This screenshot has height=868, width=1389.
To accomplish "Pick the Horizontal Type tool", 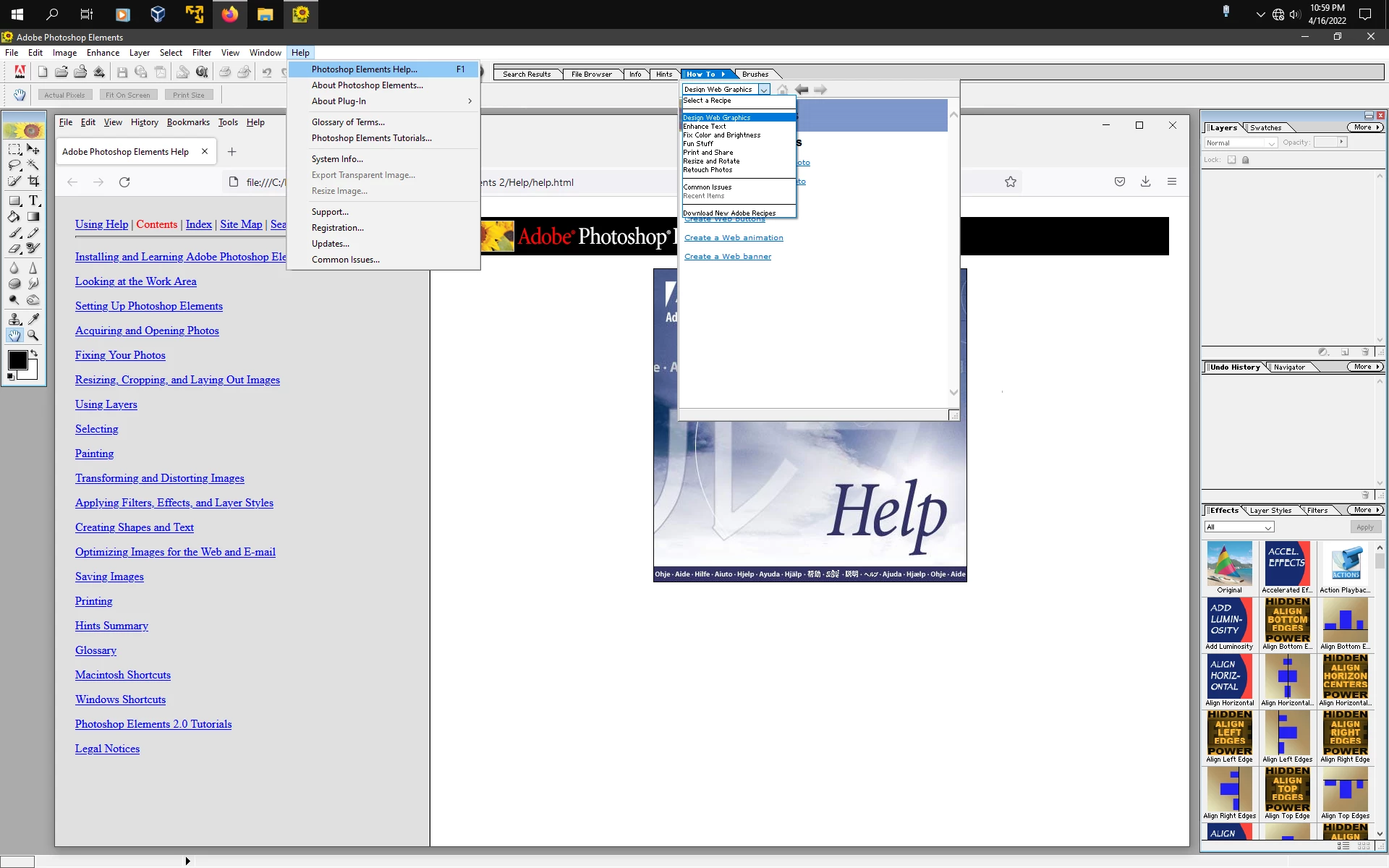I will (x=33, y=200).
